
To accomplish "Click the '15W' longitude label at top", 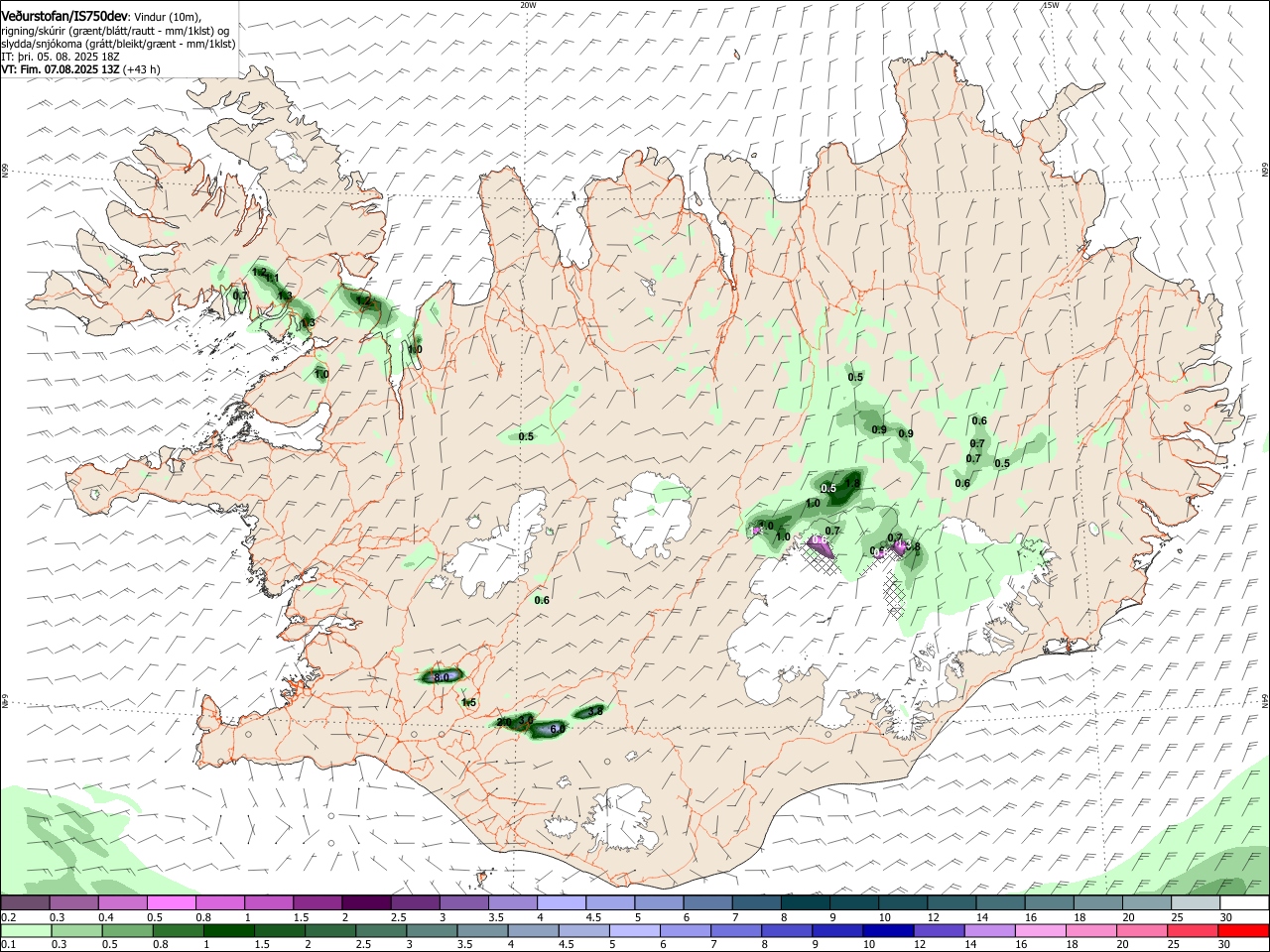I will click(x=1051, y=5).
